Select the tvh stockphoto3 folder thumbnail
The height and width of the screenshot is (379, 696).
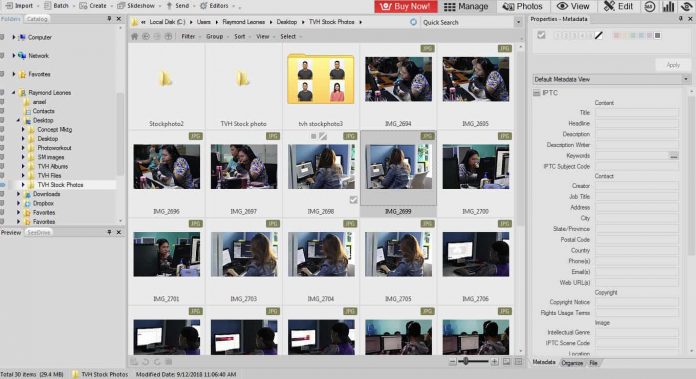(x=320, y=87)
